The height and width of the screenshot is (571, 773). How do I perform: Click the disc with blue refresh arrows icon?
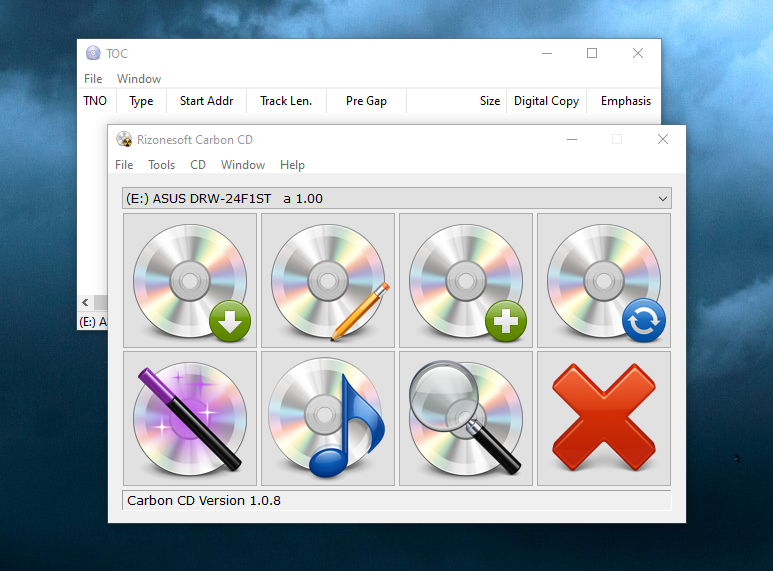(x=604, y=281)
